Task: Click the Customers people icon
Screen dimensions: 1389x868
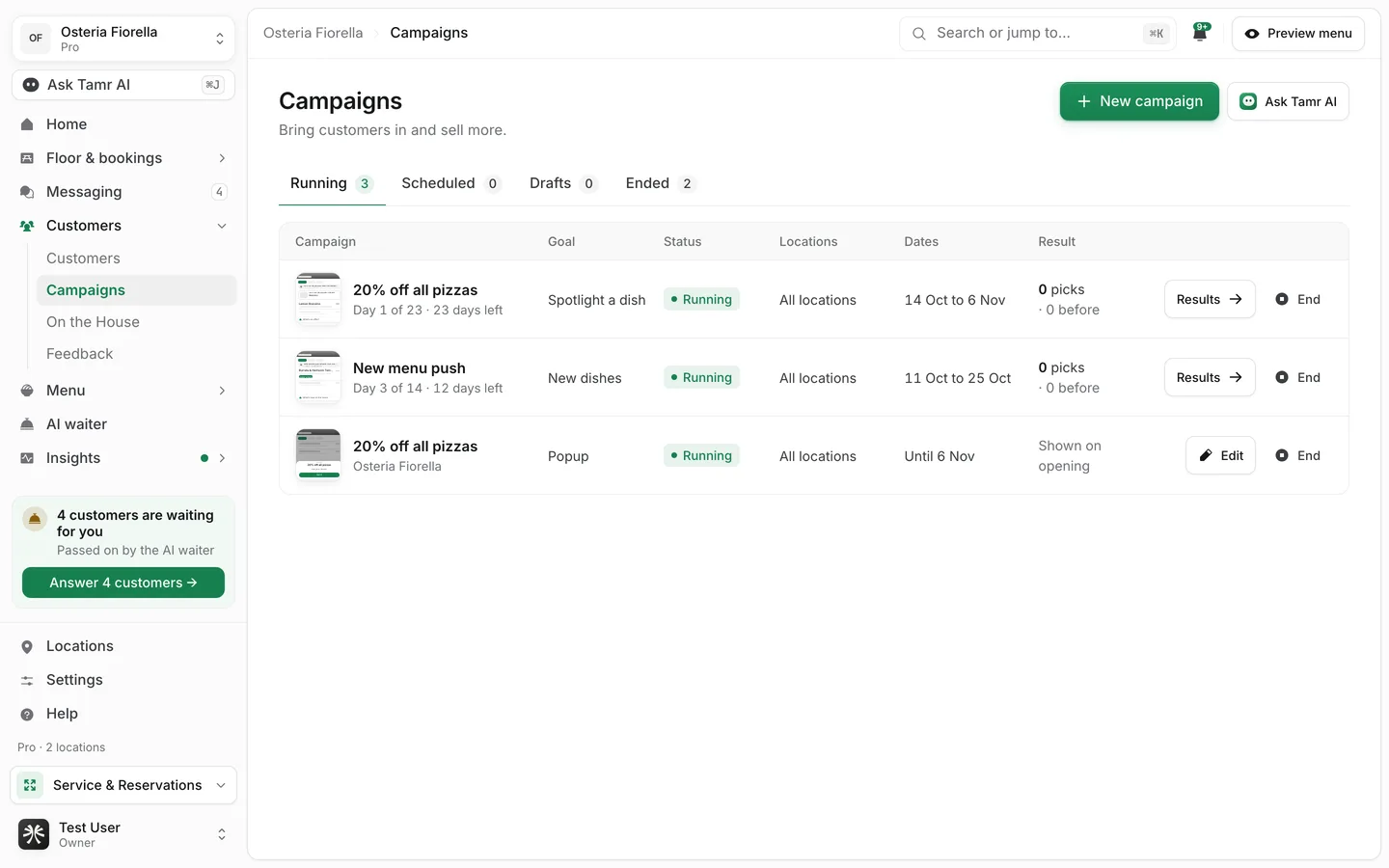Action: 27,226
